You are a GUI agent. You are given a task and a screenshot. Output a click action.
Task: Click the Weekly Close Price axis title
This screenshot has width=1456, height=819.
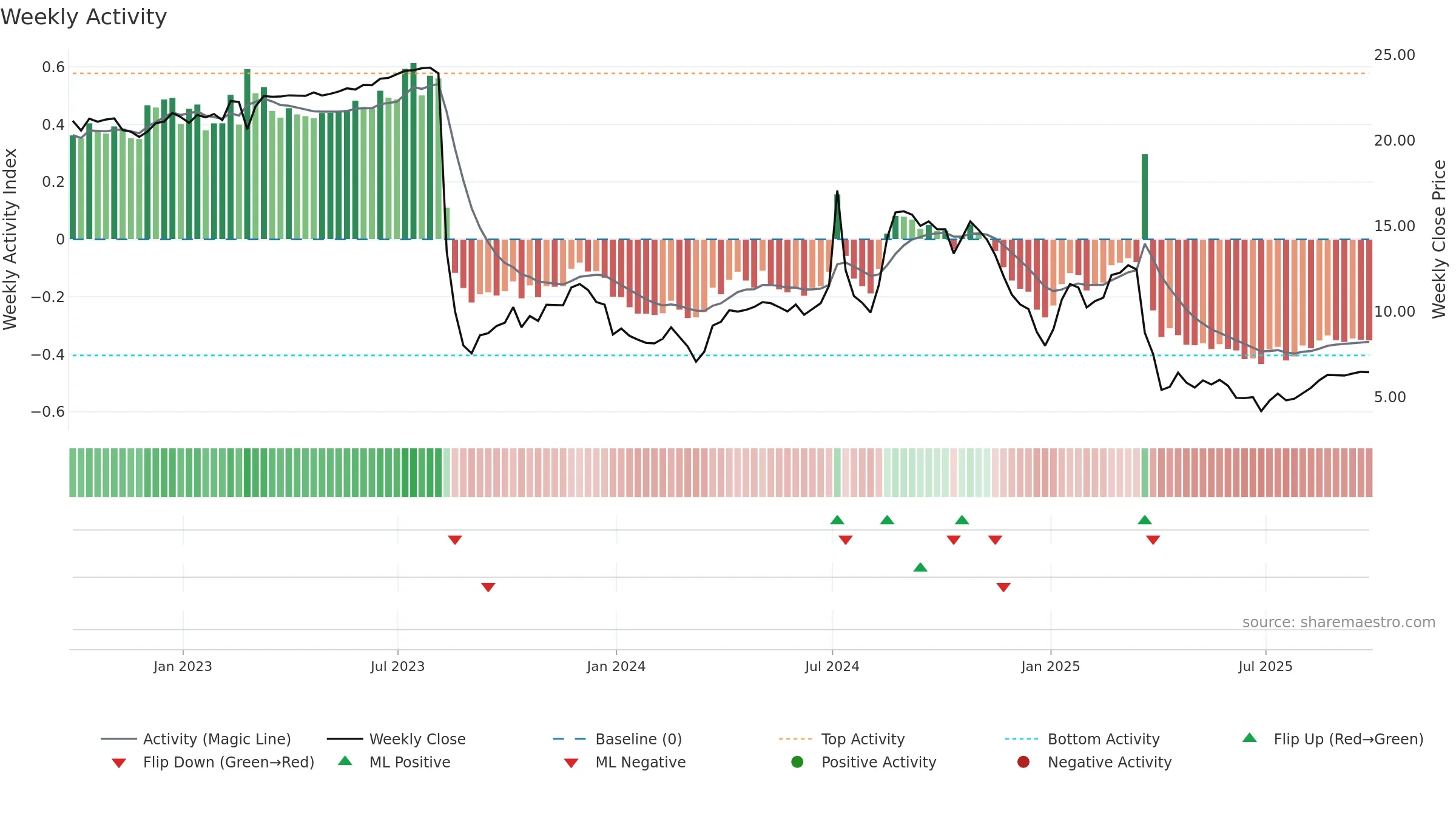coord(1439,239)
